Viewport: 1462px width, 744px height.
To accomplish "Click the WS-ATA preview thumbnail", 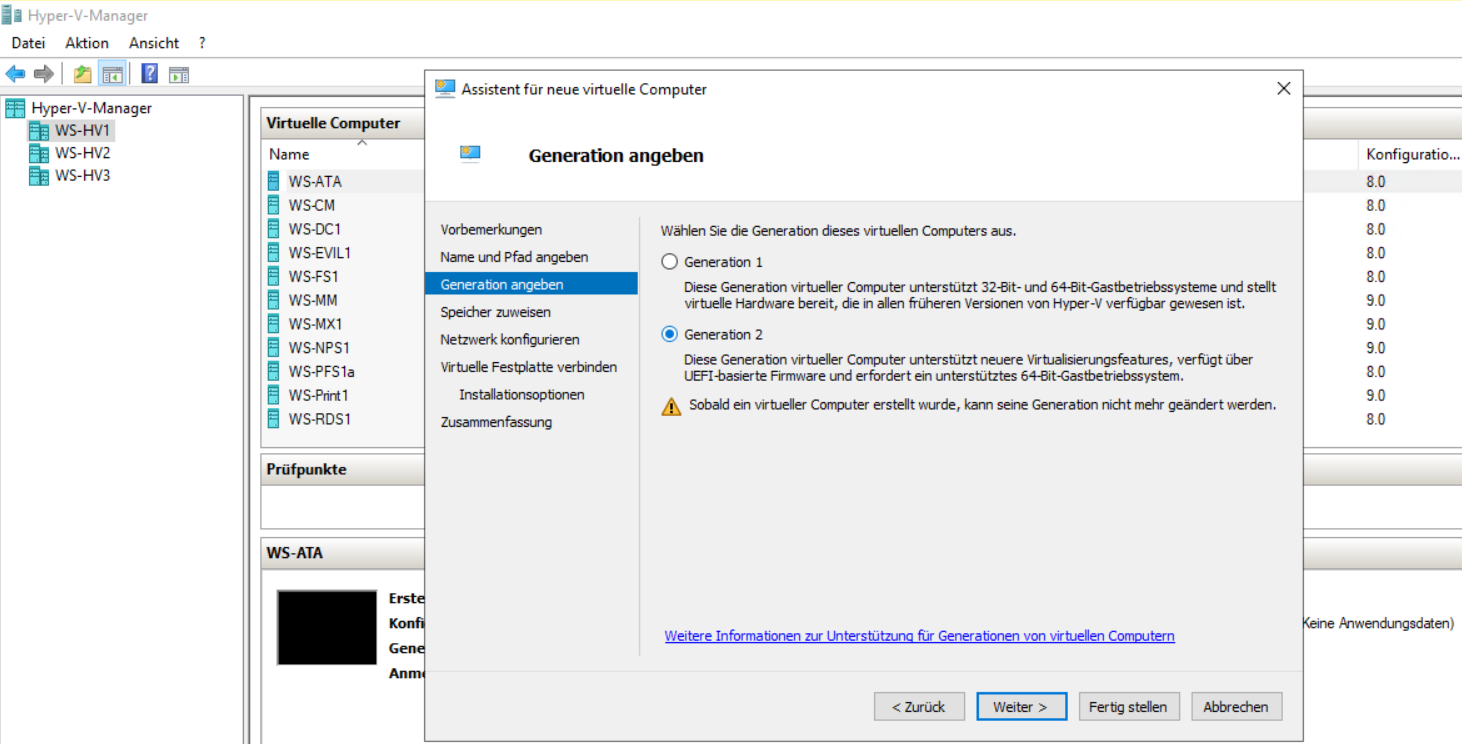I will [x=327, y=627].
